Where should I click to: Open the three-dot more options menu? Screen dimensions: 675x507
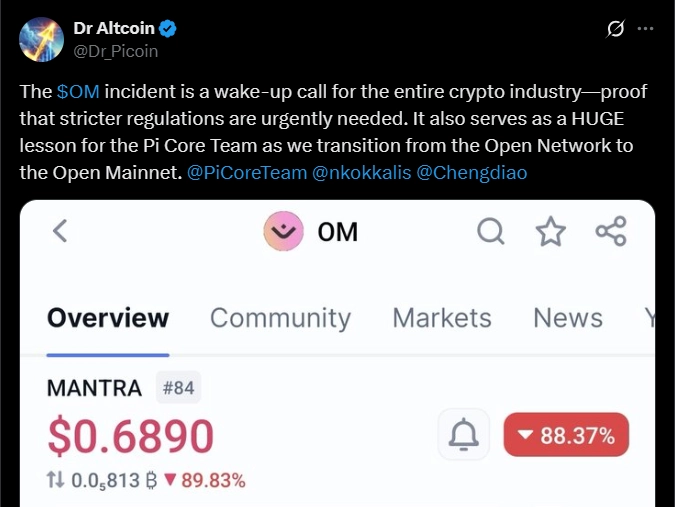click(x=645, y=29)
